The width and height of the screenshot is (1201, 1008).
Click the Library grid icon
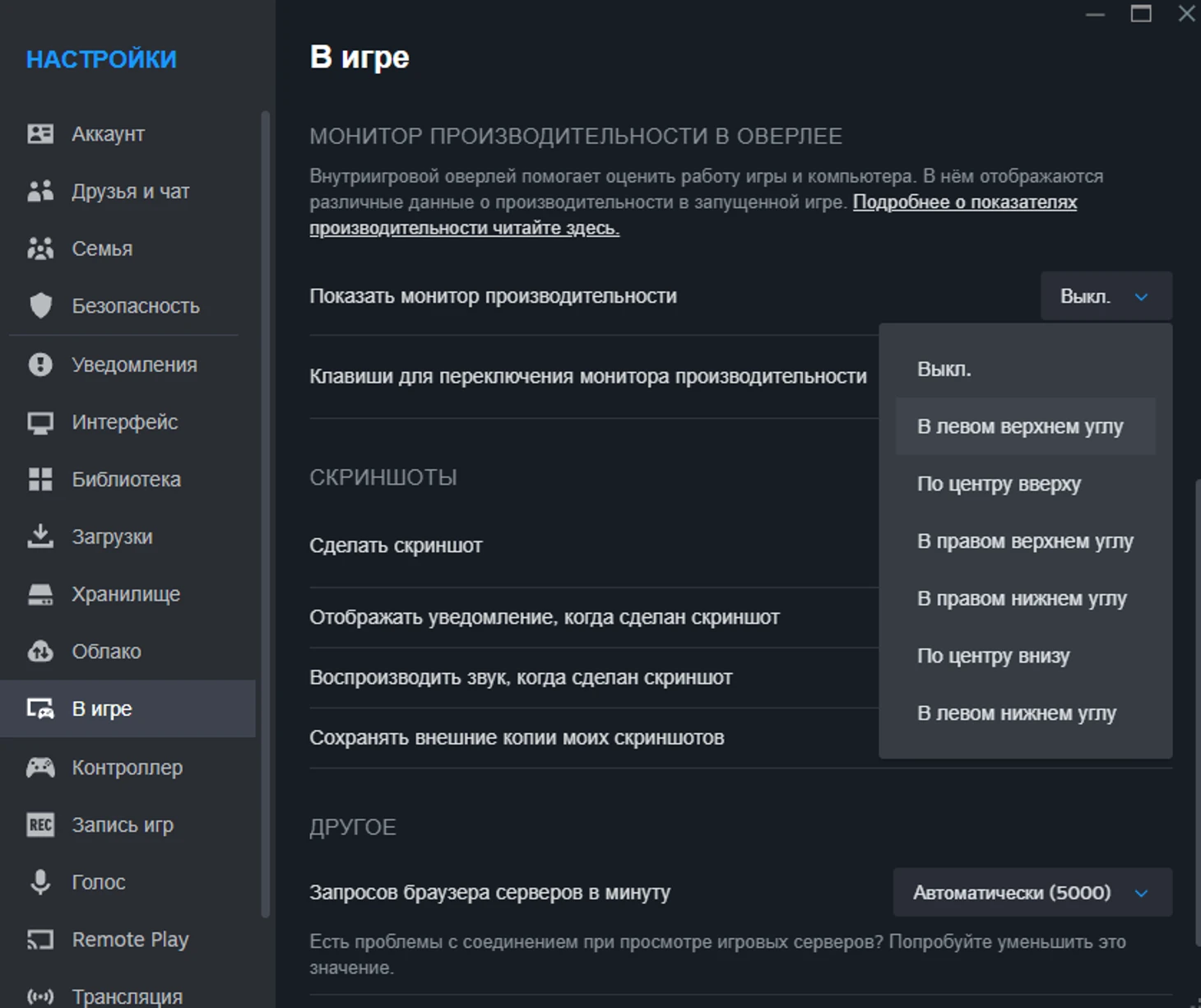(x=40, y=480)
